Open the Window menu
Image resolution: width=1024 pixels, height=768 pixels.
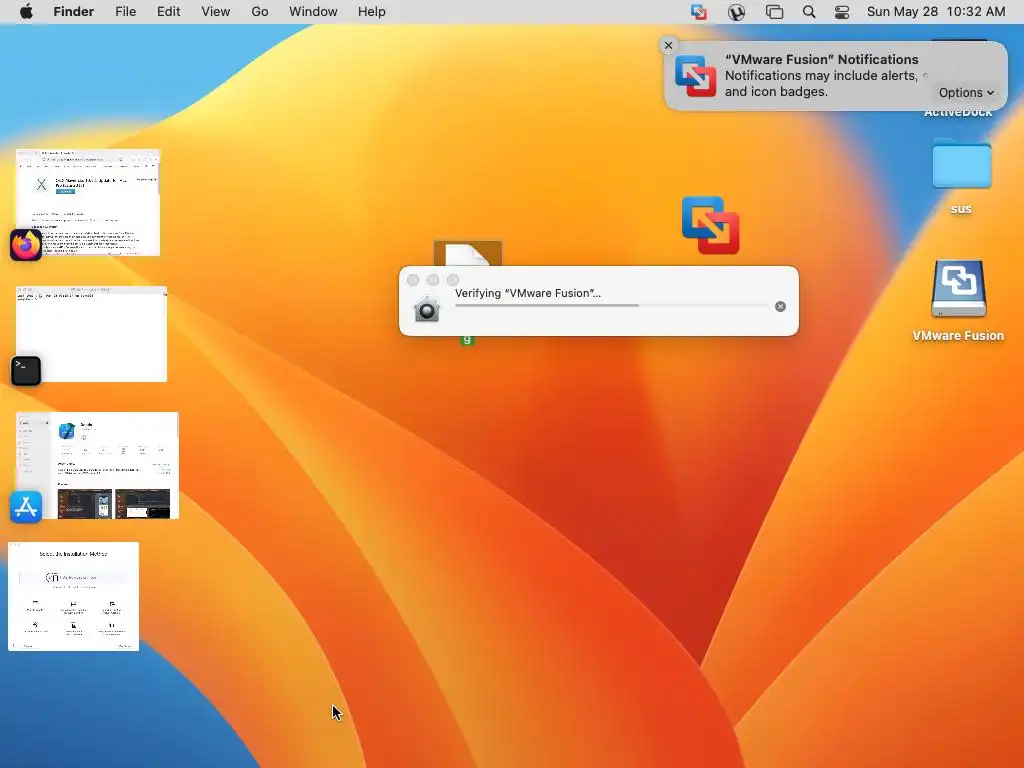point(313,12)
